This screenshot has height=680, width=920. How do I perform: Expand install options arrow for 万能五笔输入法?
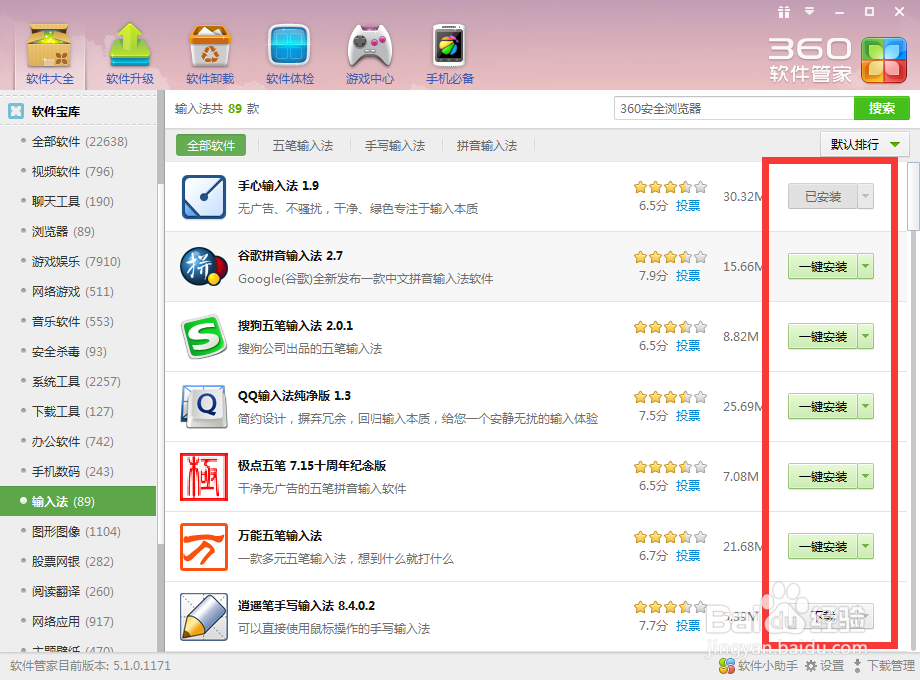(x=865, y=546)
